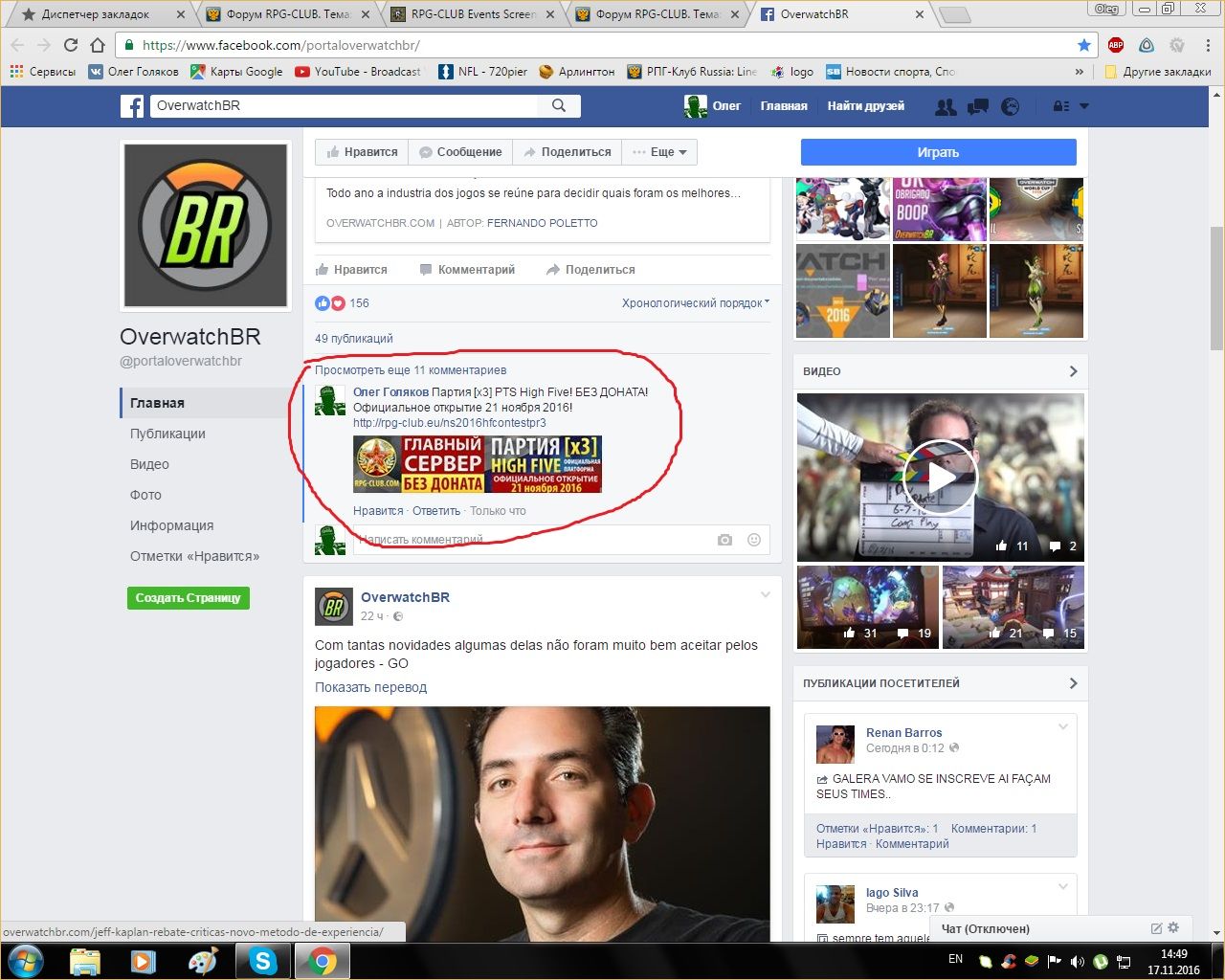
Task: Open Windows Start button
Action: 26,961
